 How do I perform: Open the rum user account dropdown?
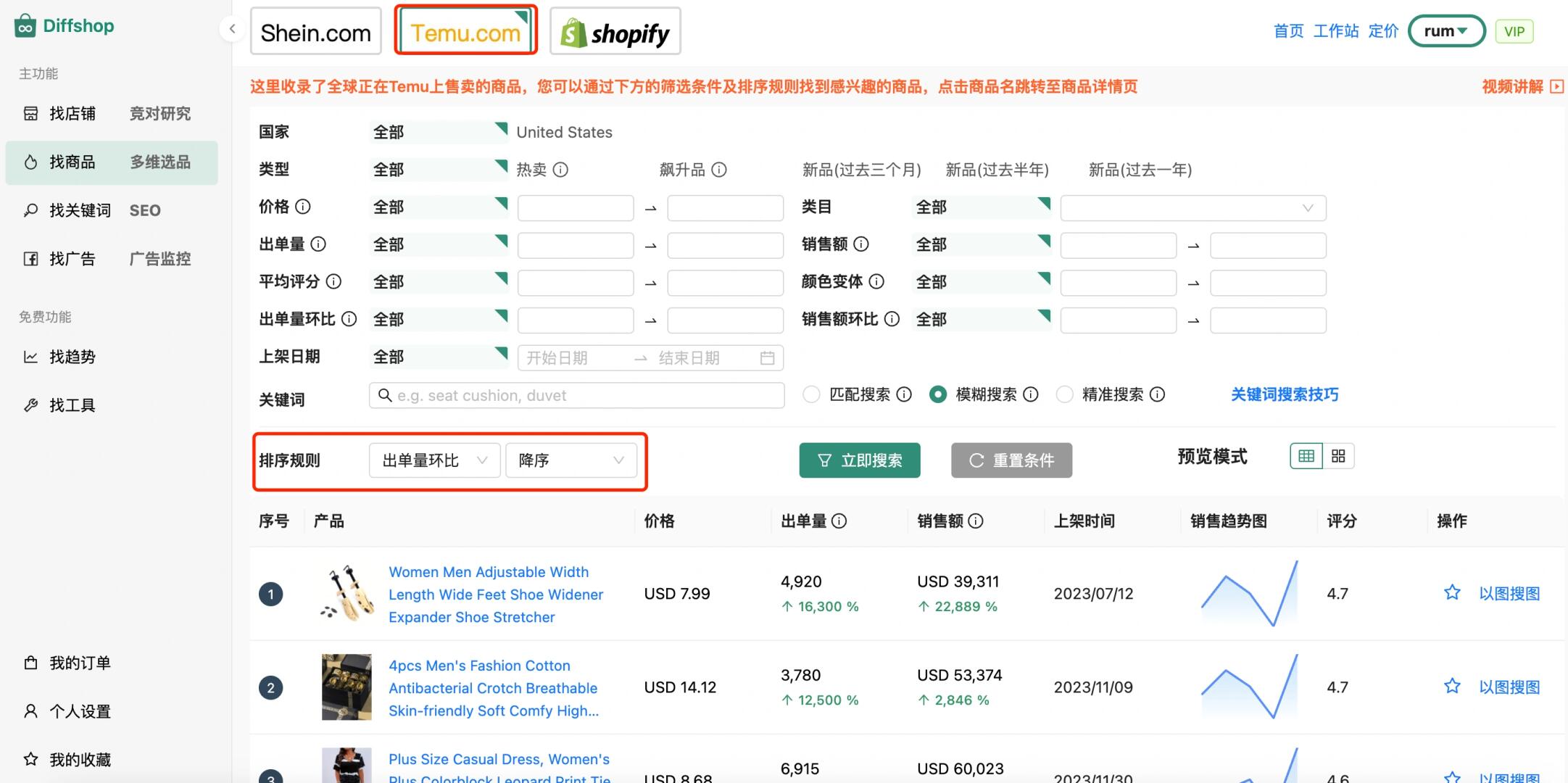point(1446,31)
